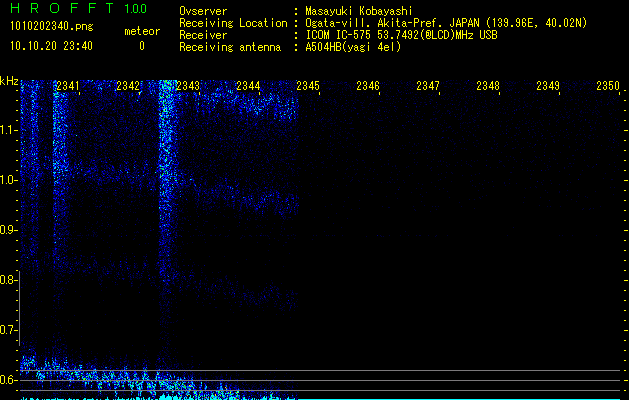Click the Receiver label

click(203, 35)
